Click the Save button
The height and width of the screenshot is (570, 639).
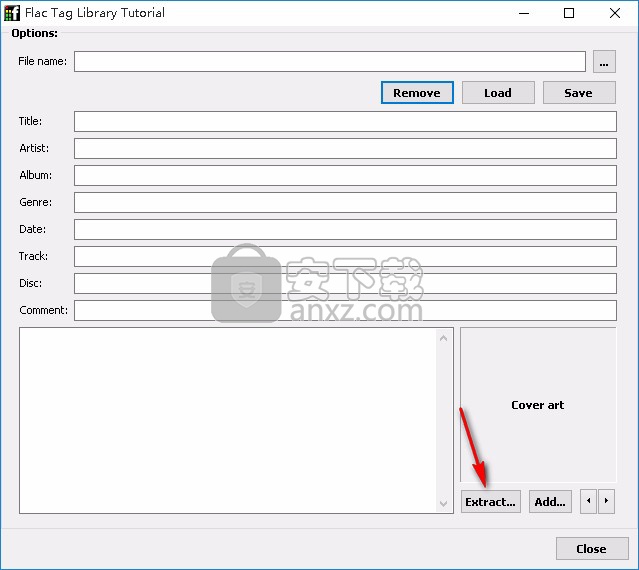tap(579, 92)
